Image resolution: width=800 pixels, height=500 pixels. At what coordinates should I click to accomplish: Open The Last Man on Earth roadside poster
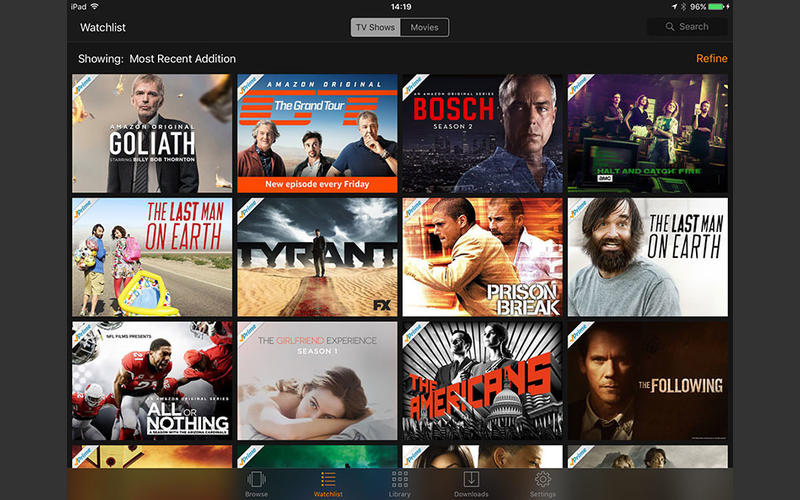pyautogui.click(x=152, y=257)
